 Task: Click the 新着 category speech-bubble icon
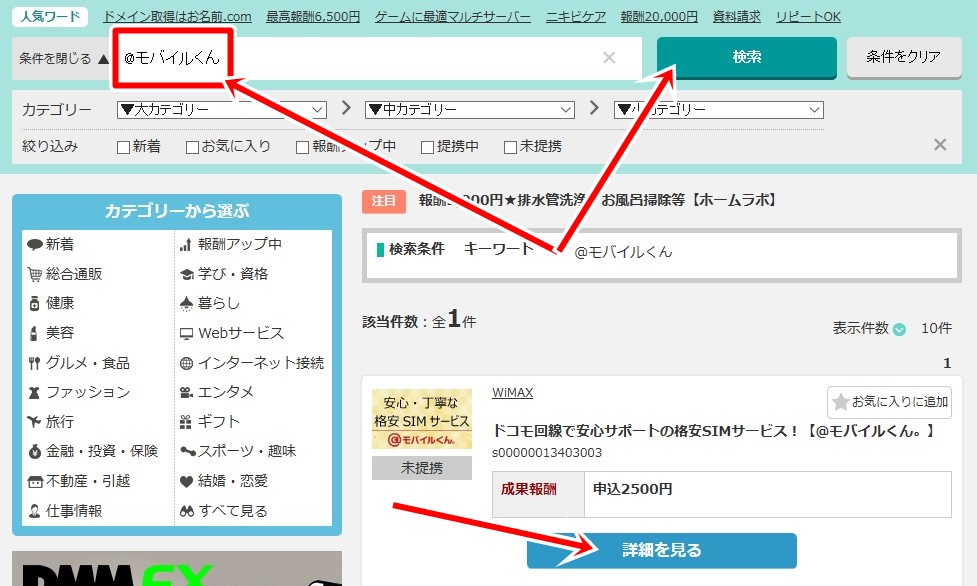(x=35, y=244)
